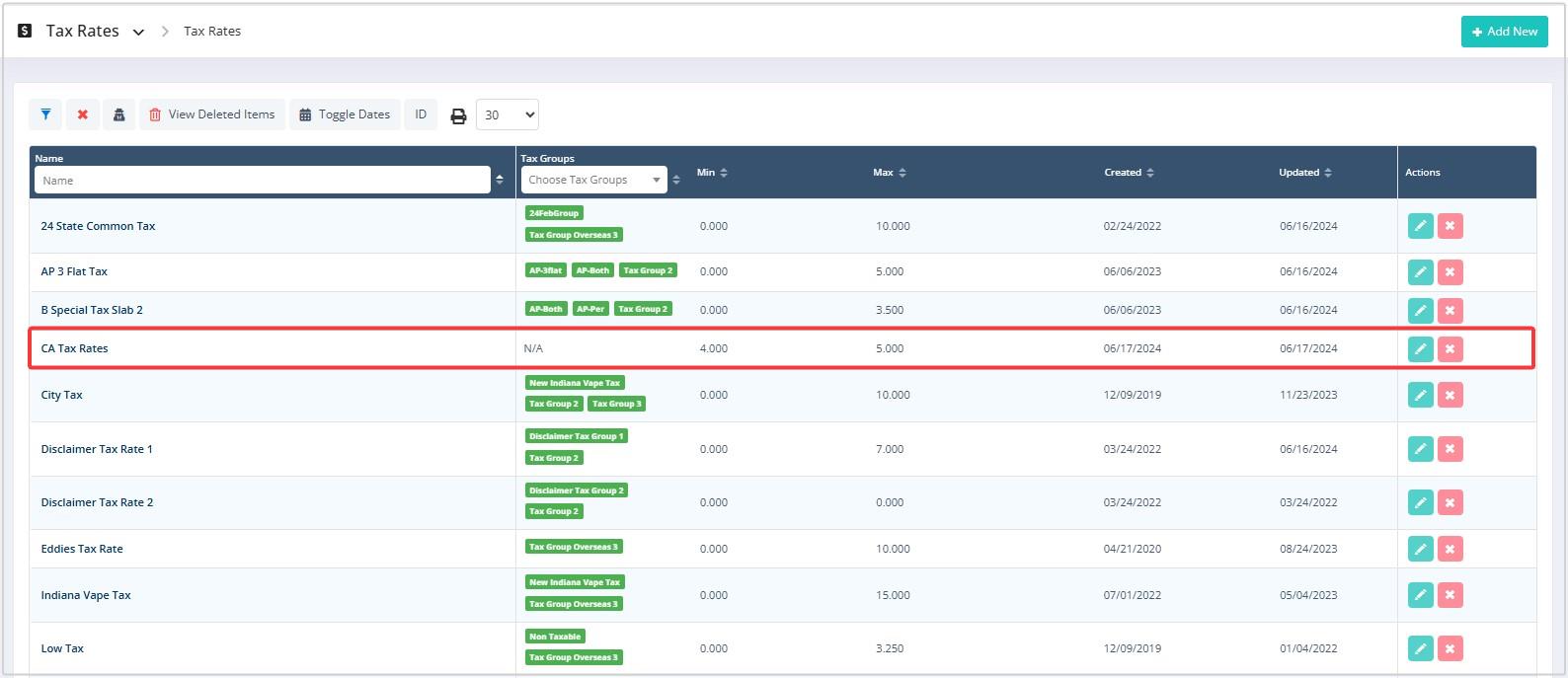The height and width of the screenshot is (678, 1568).
Task: Edit the AP 3 Flat Tax row
Action: click(1421, 271)
